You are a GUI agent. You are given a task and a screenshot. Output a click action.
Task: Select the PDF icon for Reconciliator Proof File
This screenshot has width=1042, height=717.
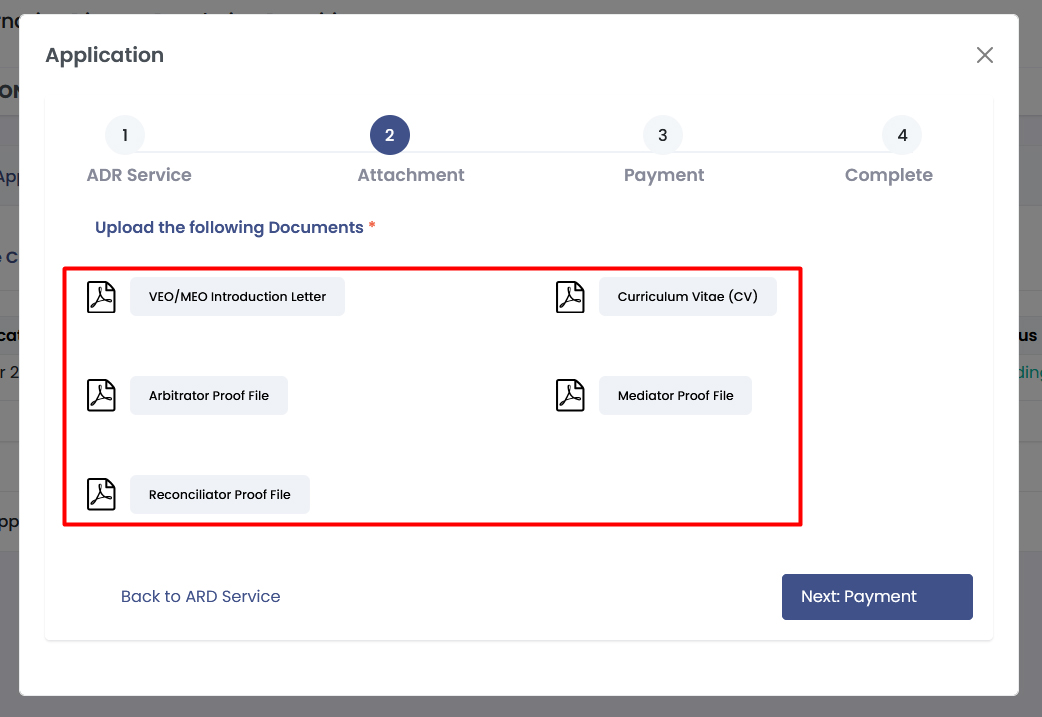pos(101,495)
